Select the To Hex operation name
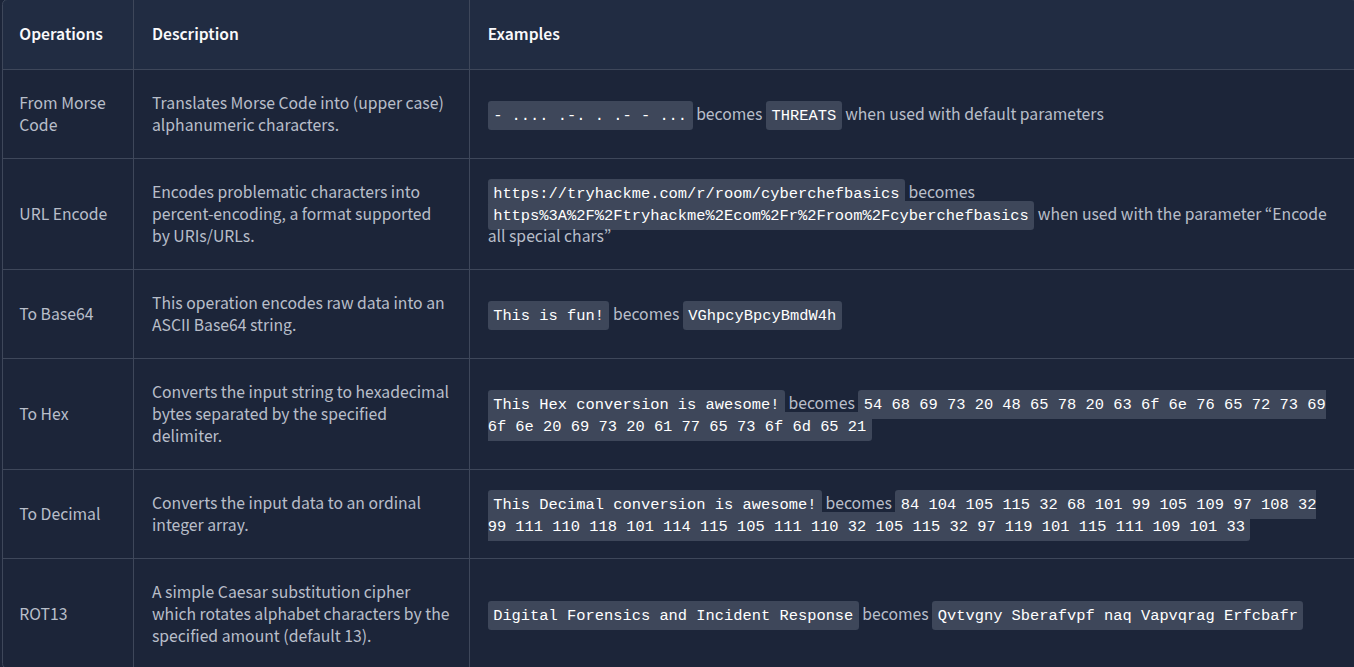 (x=44, y=414)
